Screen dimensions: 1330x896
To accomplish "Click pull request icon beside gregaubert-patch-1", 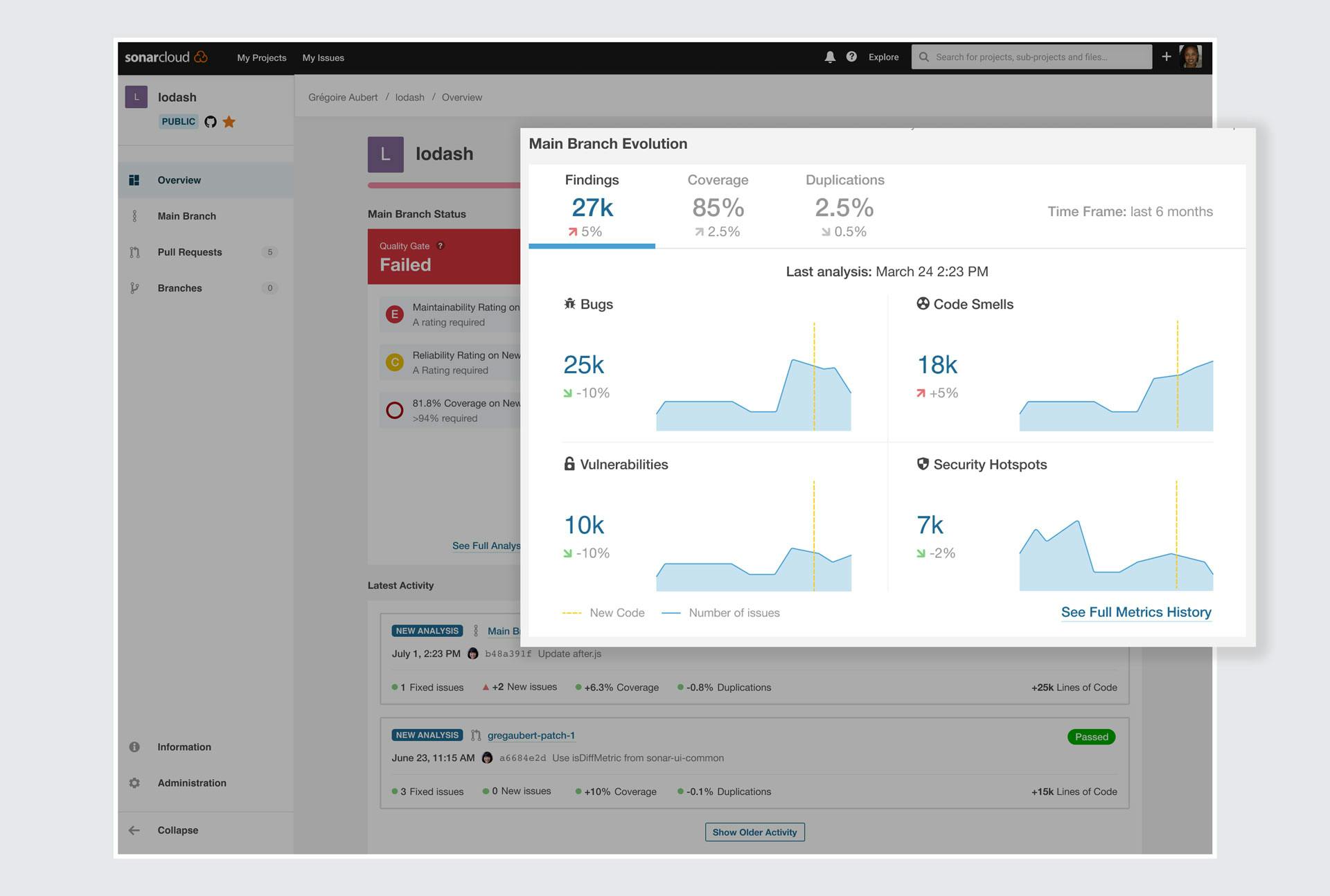I will point(476,735).
